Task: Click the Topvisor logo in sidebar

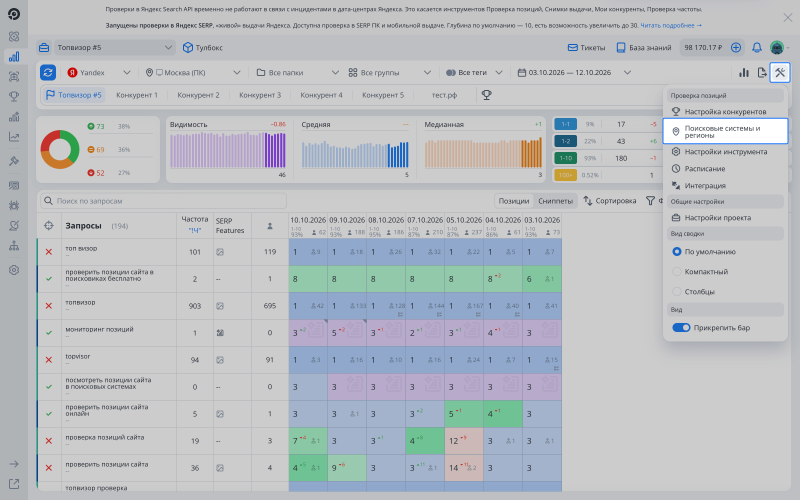Action: (x=14, y=14)
